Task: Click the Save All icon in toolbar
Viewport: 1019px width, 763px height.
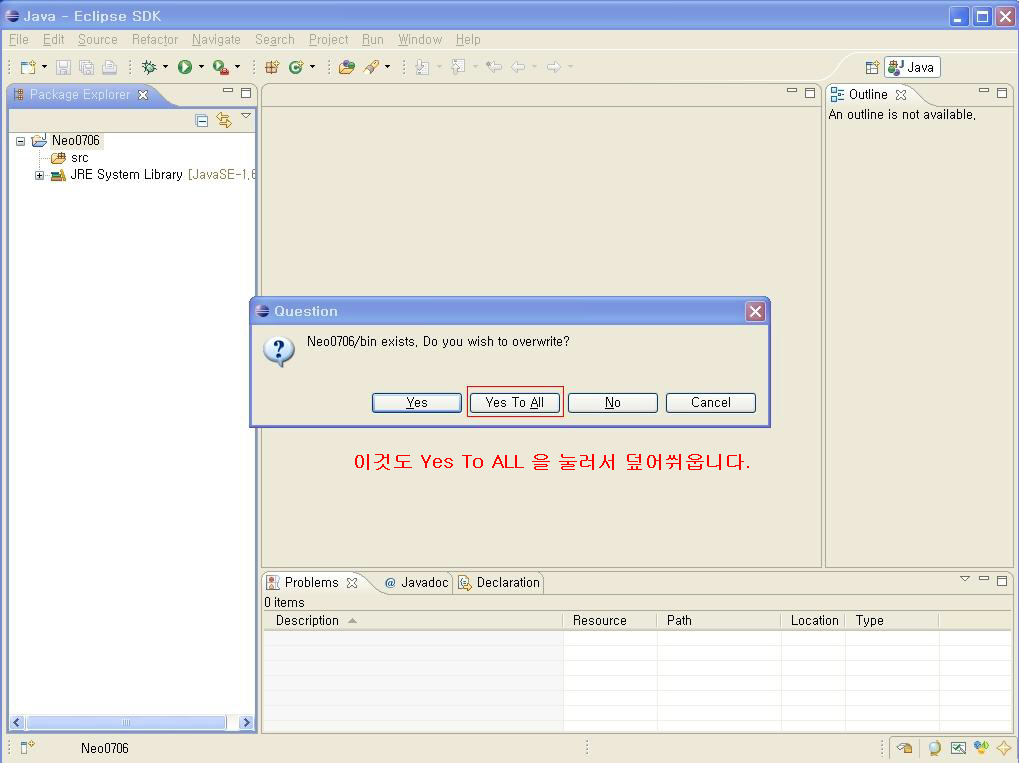Action: (x=86, y=67)
